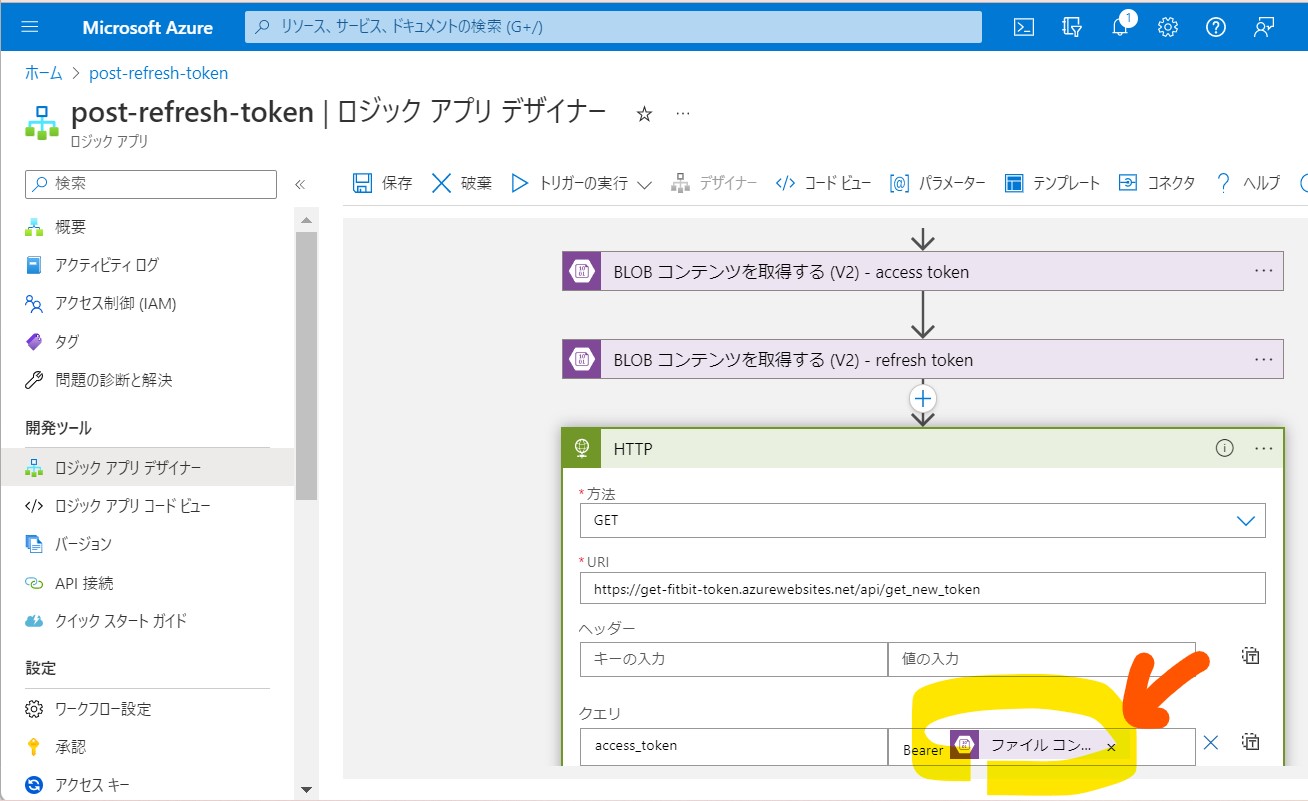Click the sidebar 検索 filter box
This screenshot has height=801, width=1308.
click(x=151, y=184)
